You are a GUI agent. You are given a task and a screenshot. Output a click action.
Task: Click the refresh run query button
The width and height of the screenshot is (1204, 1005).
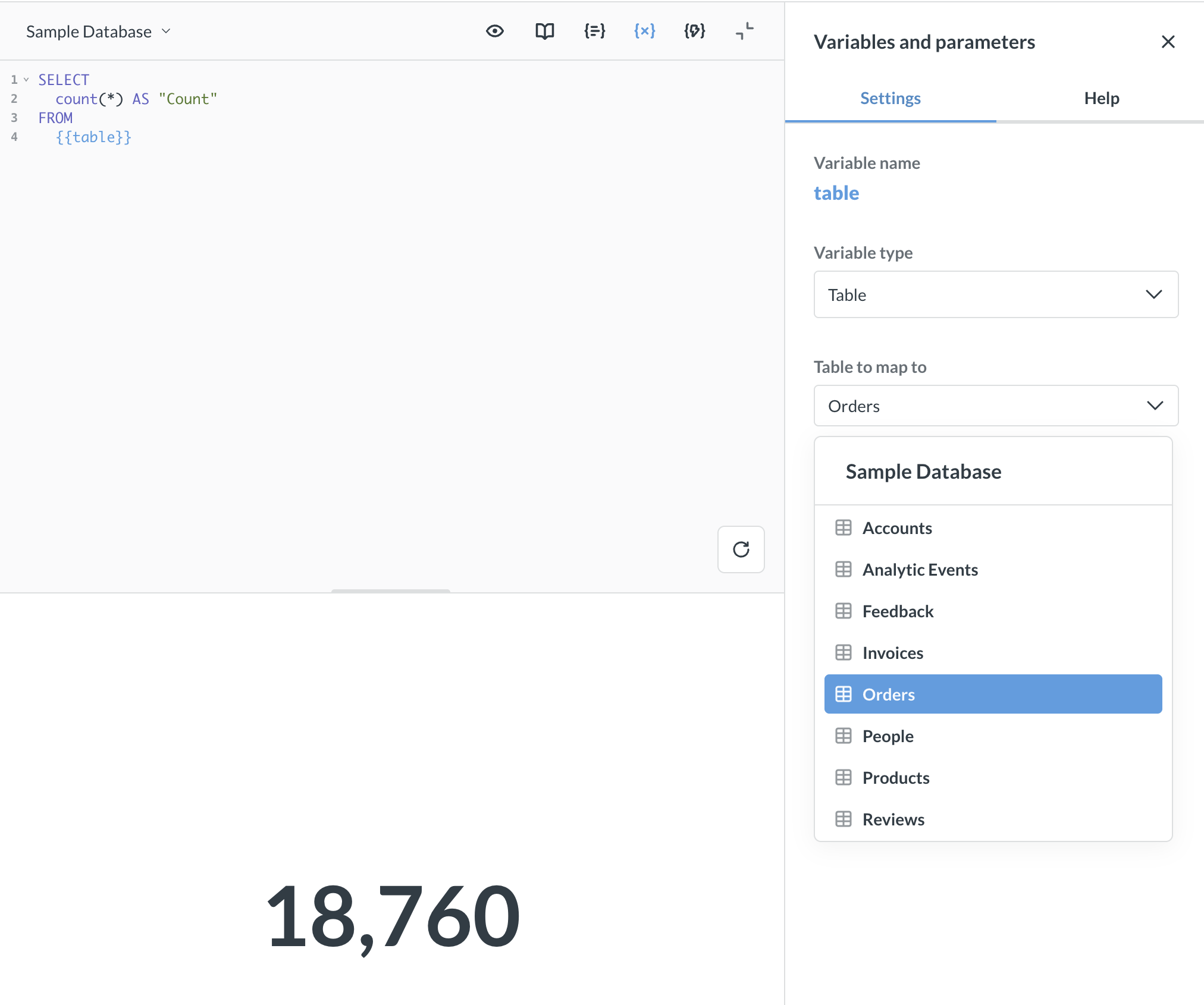[x=741, y=549]
